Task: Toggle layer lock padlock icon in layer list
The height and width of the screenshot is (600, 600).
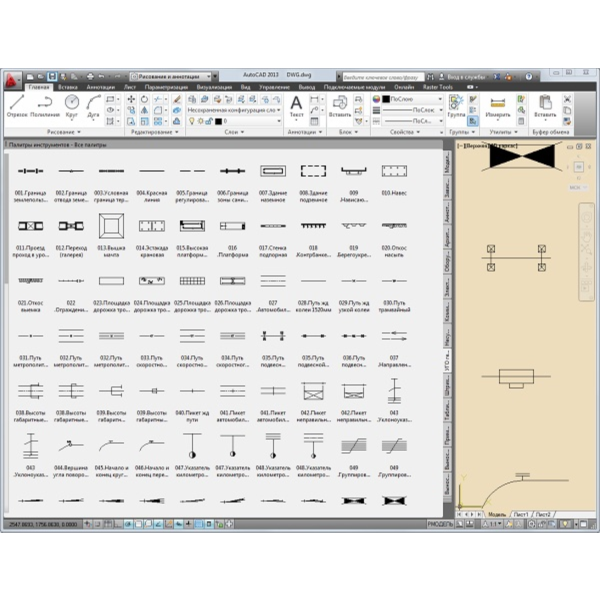Action: click(x=209, y=121)
